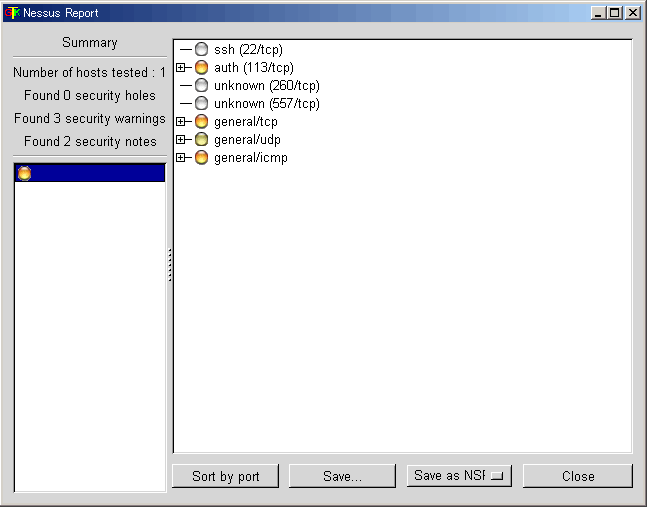Select the auth (113/tcp) entry
This screenshot has width=647, height=507.
click(x=254, y=67)
